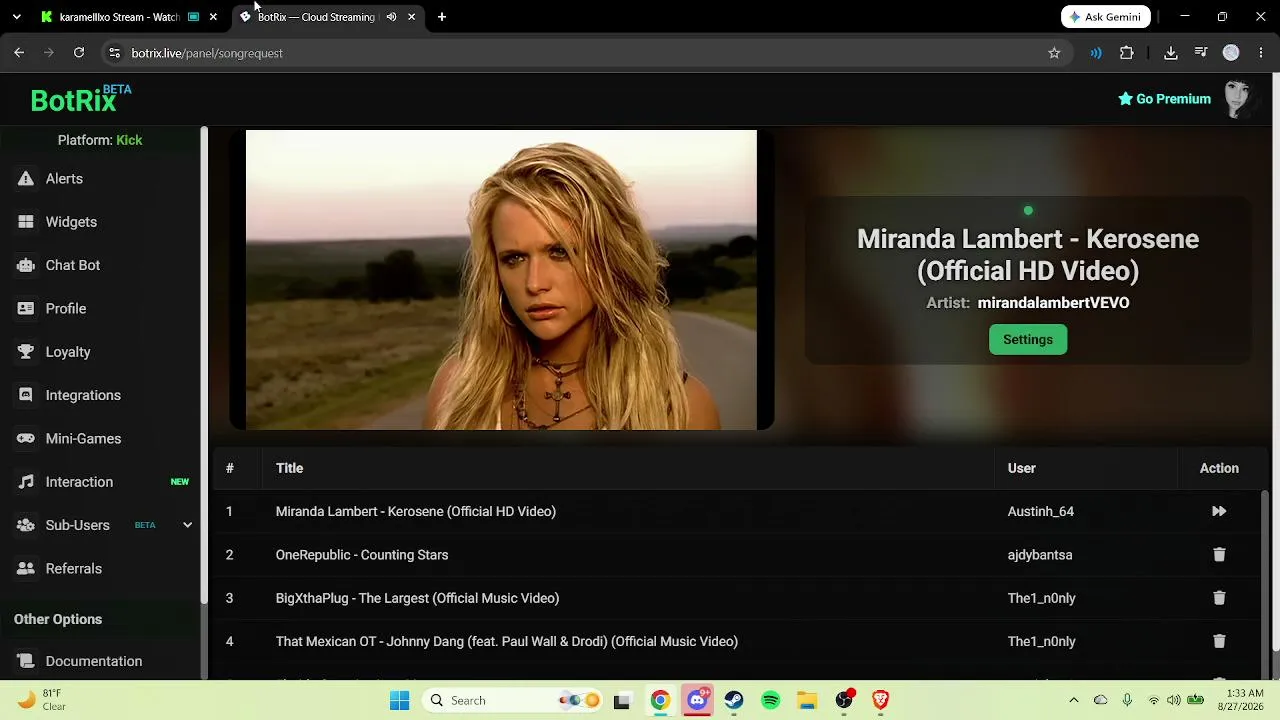Screen dimensions: 1280x720
Task: Skip the Miranda Lambert Kerosene song
Action: coord(1219,511)
